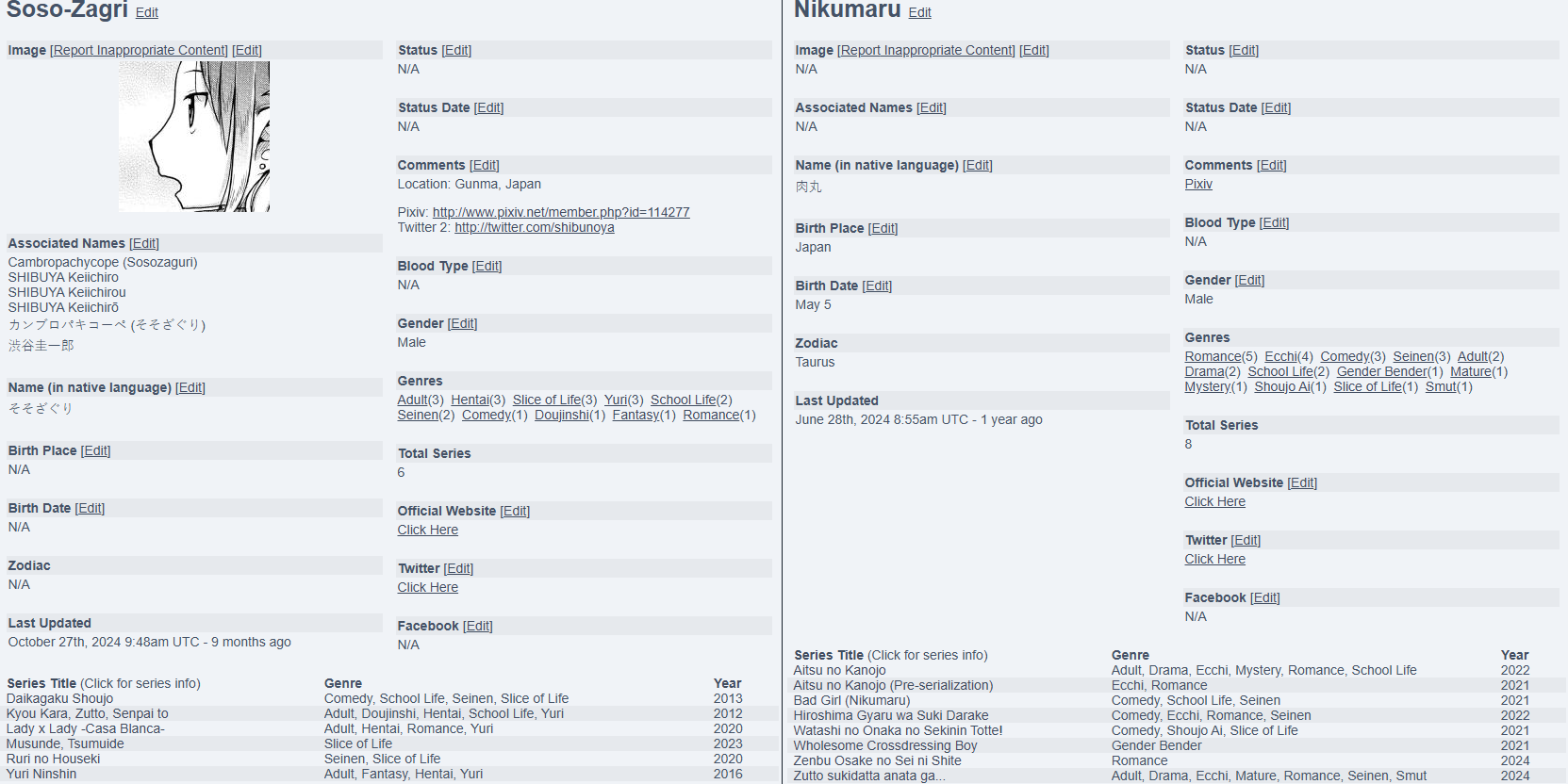This screenshot has height=784, width=1568.
Task: Open Zenbu Osake no Sei ni Shite series
Action: [x=878, y=760]
